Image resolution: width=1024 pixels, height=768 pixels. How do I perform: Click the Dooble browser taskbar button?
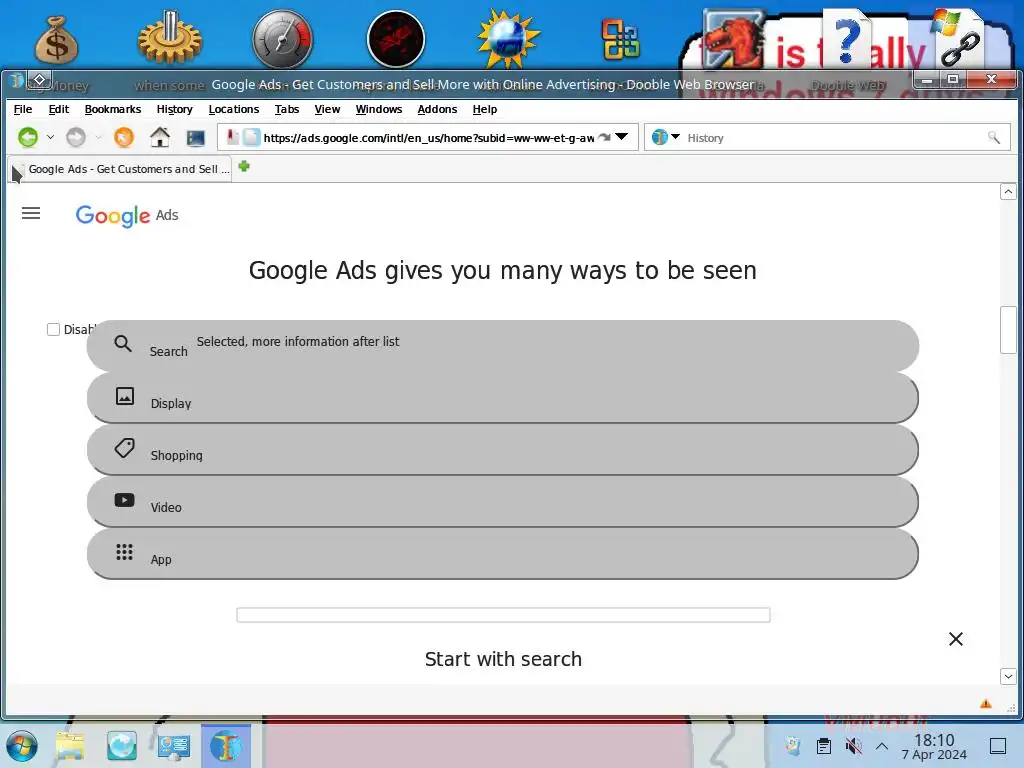[226, 746]
